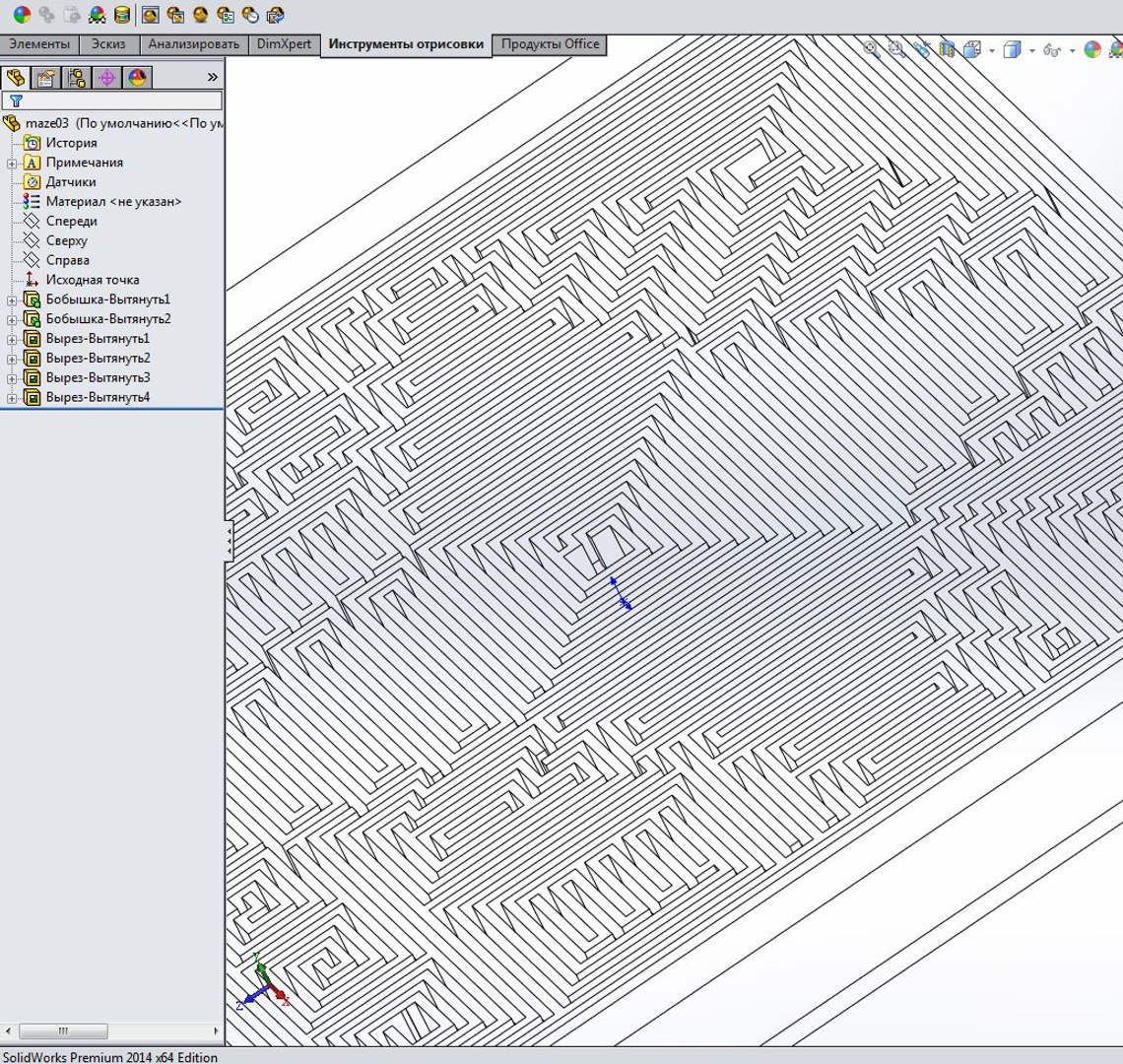Expand the Вырез-Вытянуть4 feature node
The width and height of the screenshot is (1123, 1064).
click(x=12, y=398)
